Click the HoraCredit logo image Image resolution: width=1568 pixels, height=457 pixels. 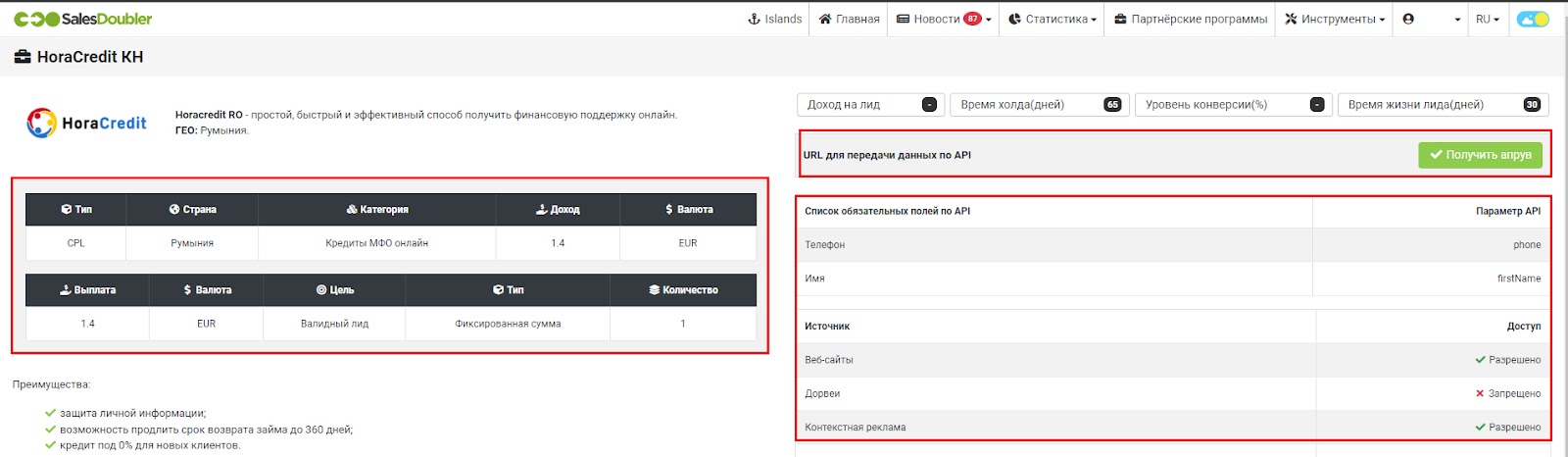click(87, 123)
